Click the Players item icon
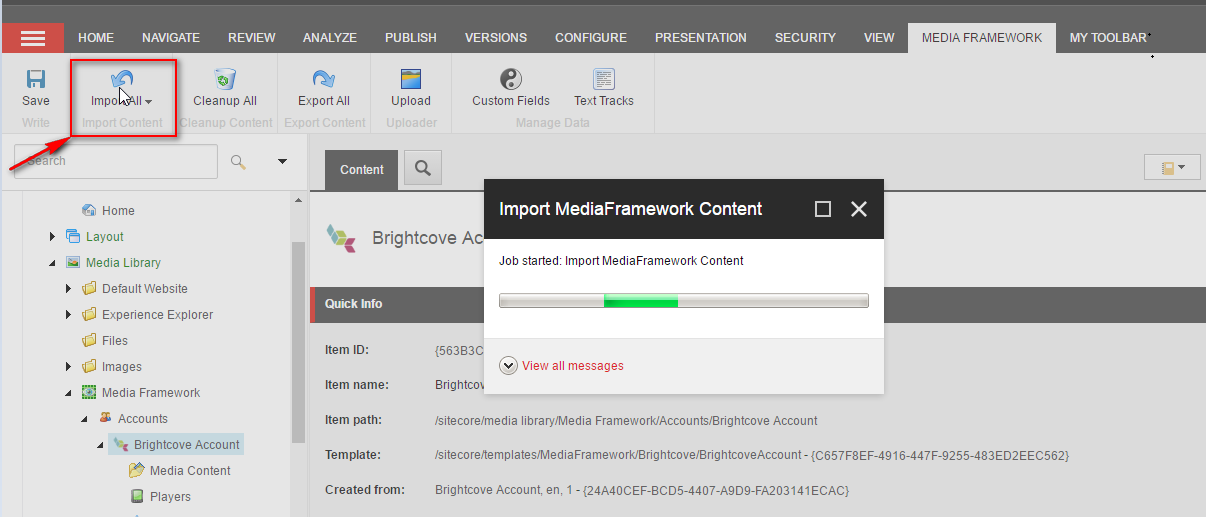The image size is (1206, 517). (x=137, y=497)
